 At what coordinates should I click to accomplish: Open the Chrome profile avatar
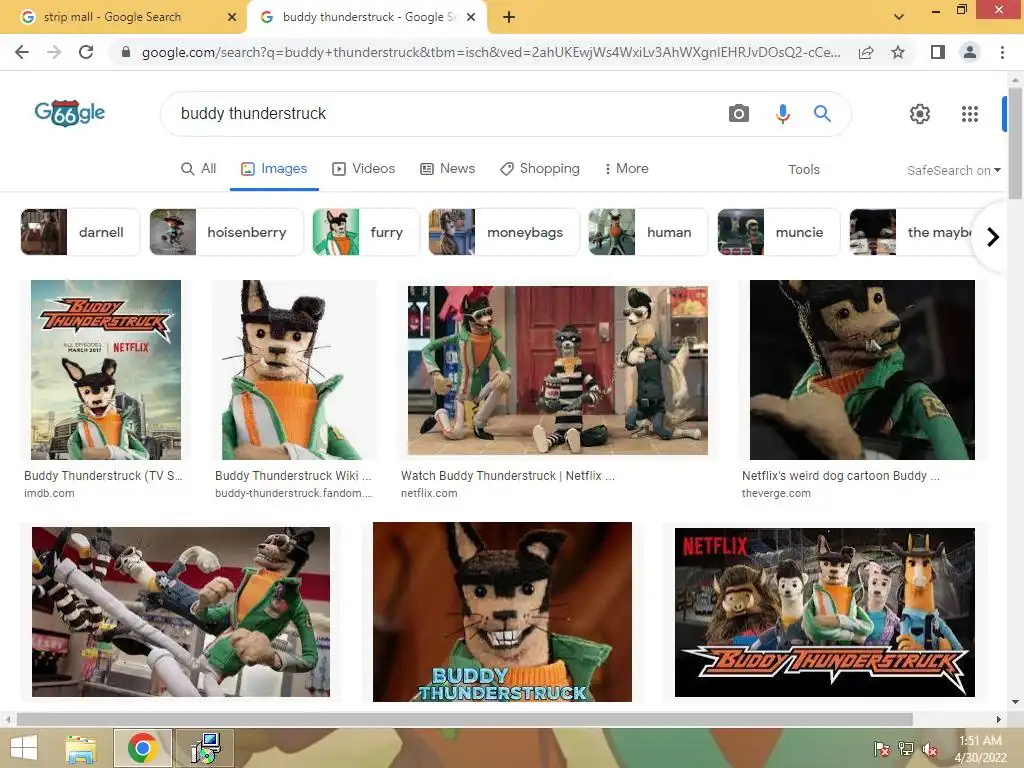pos(970,52)
